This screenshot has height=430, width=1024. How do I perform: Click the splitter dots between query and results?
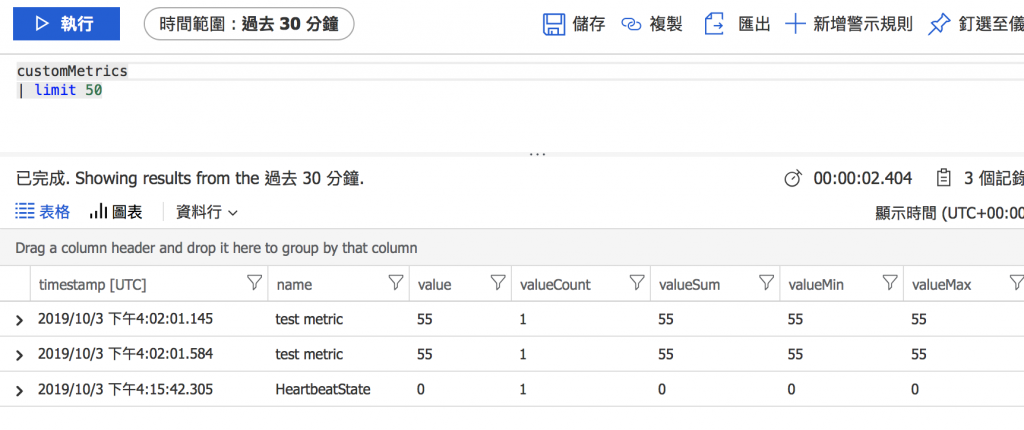(537, 154)
